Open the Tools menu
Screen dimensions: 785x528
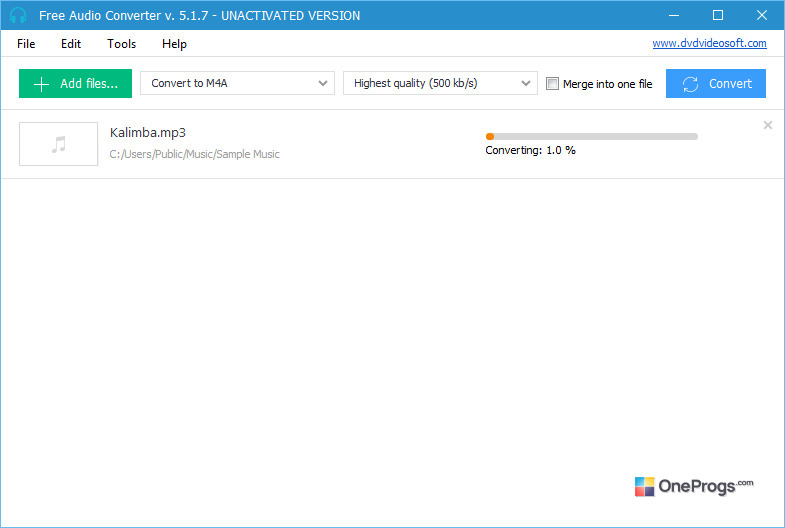122,44
